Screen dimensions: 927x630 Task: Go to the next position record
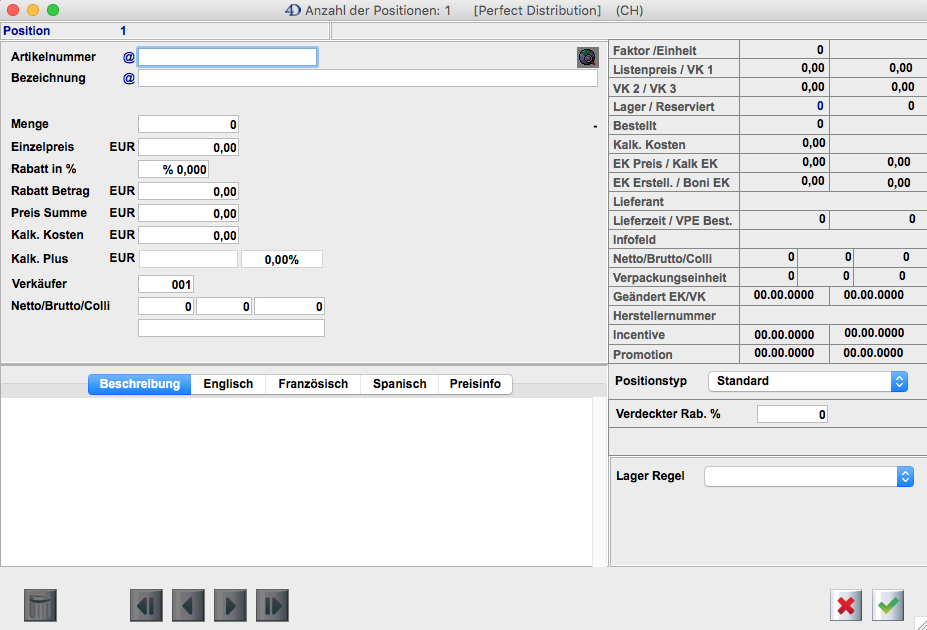click(x=230, y=605)
